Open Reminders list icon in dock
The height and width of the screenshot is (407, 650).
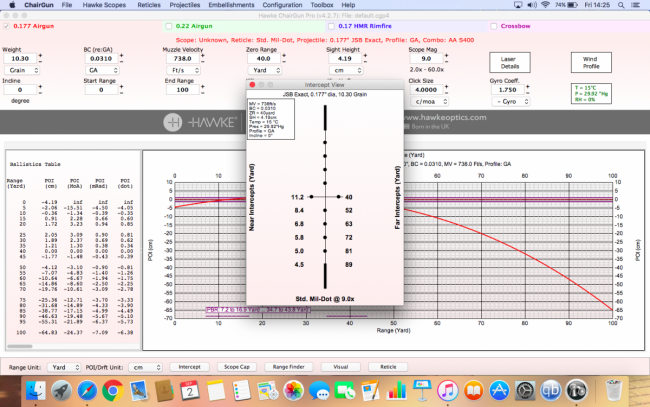241,390
